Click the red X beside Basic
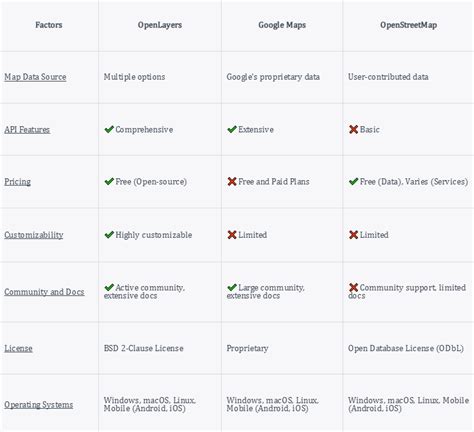This screenshot has height=432, width=474. 353,129
